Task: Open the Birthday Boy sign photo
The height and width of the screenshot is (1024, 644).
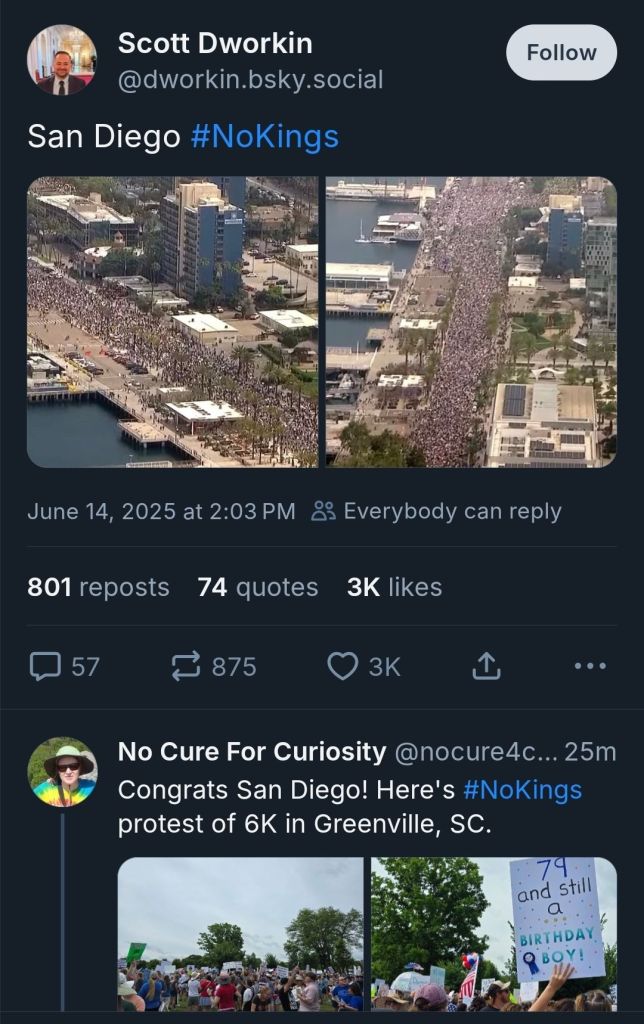Action: [494, 934]
